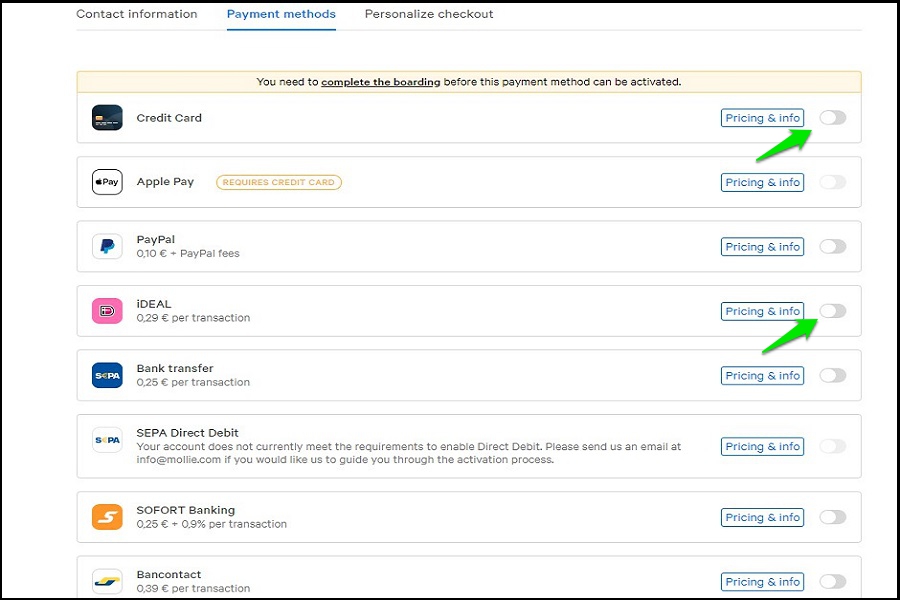Screen dimensions: 900x600
Task: Click '0,39 € per transaction' under Bancontact
Action: (x=193, y=588)
